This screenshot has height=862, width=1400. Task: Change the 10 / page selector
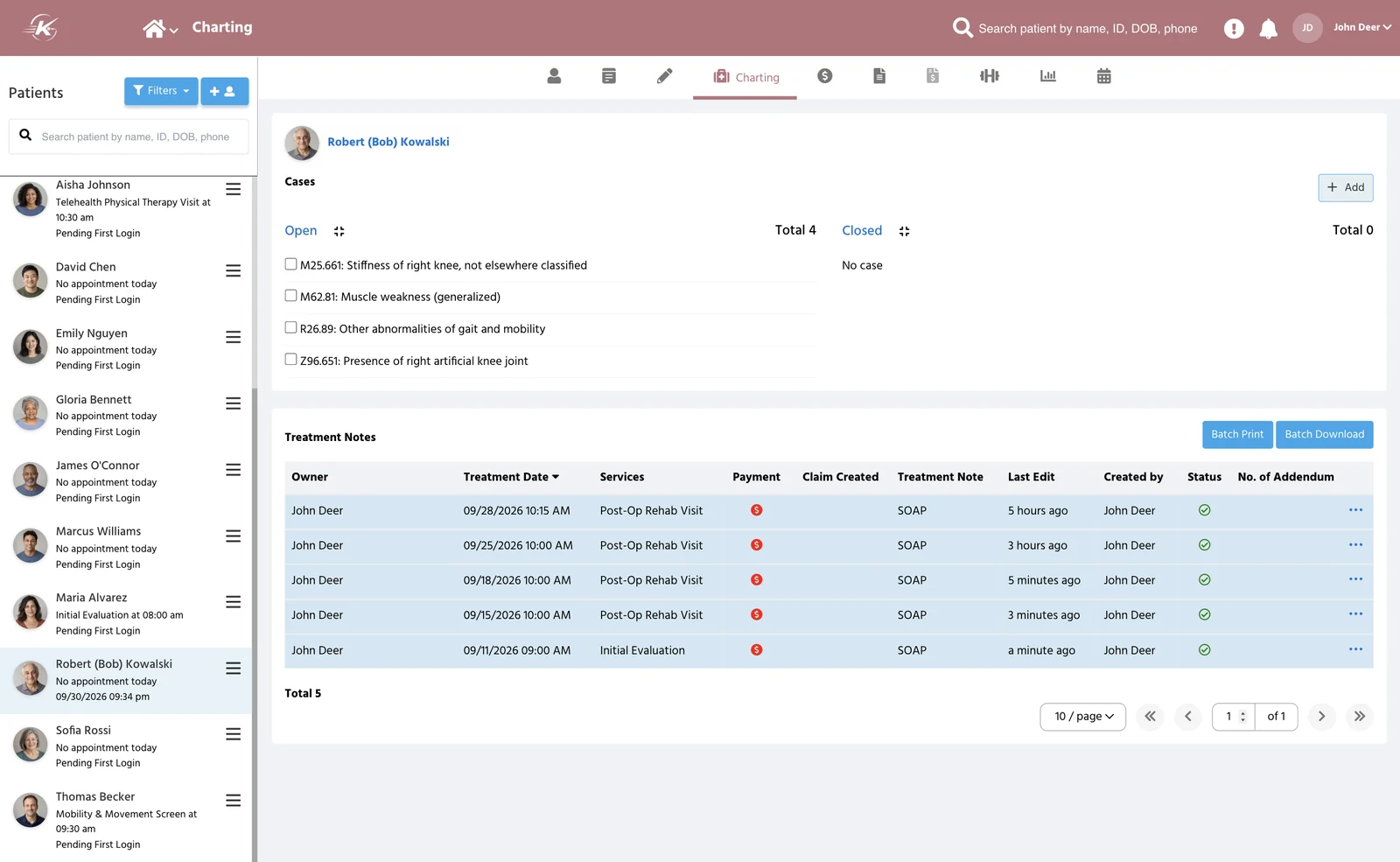pyautogui.click(x=1083, y=717)
